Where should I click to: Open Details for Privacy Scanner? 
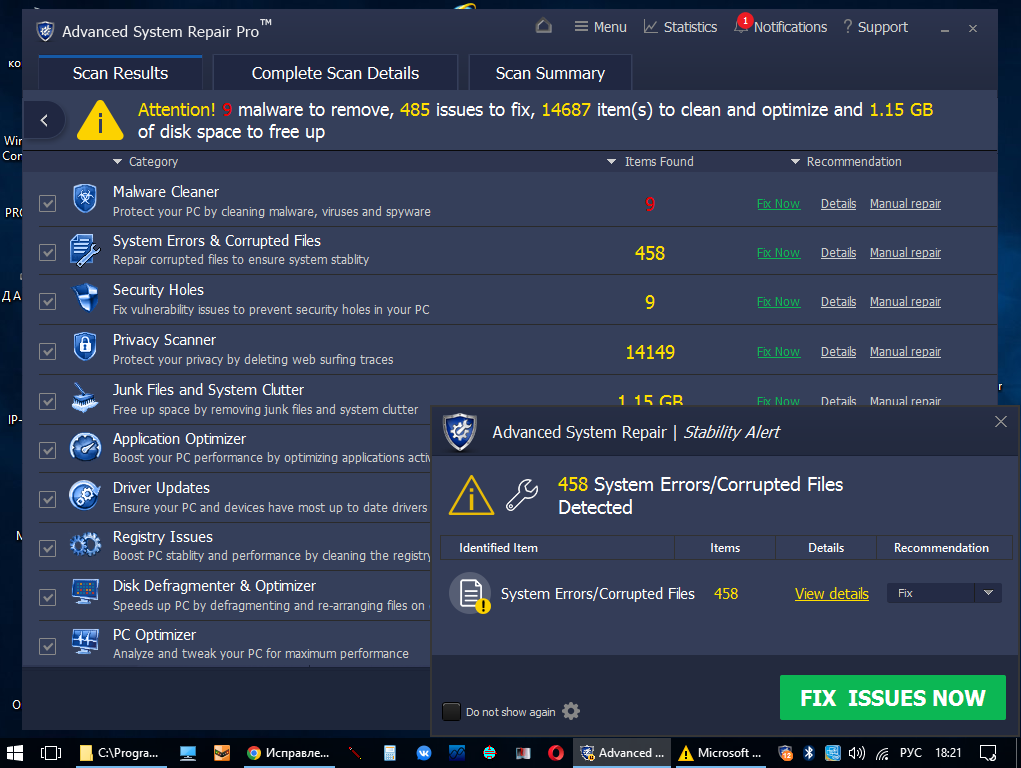pyautogui.click(x=838, y=352)
